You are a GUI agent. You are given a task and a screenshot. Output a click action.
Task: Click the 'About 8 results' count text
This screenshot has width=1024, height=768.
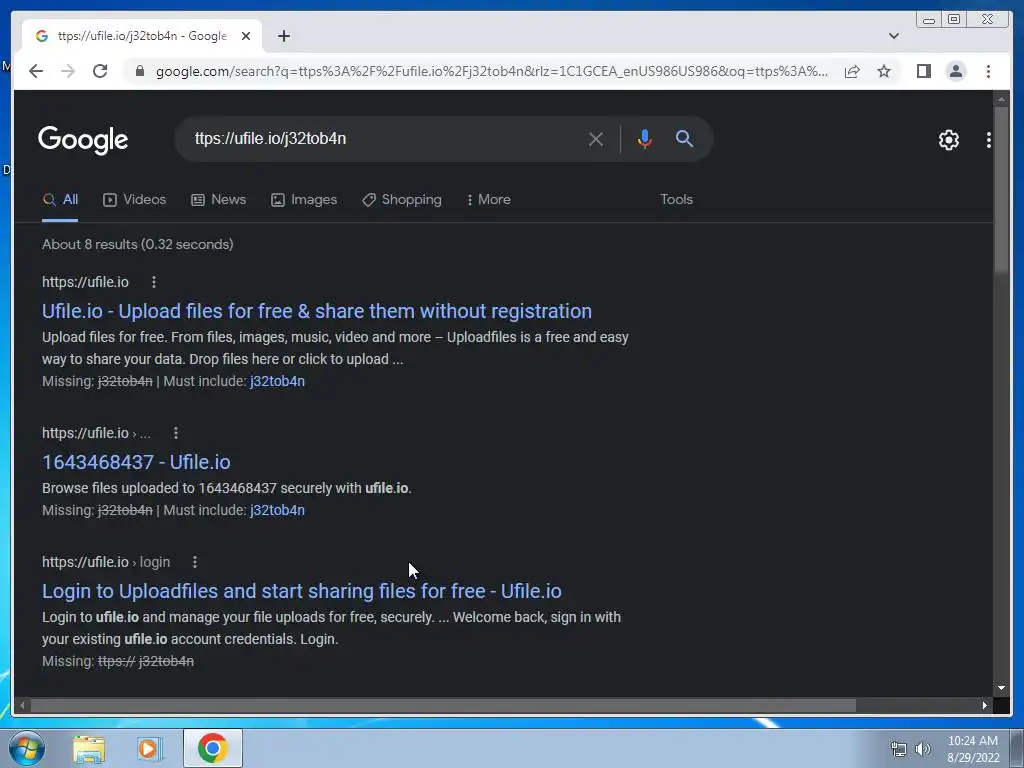coord(137,244)
